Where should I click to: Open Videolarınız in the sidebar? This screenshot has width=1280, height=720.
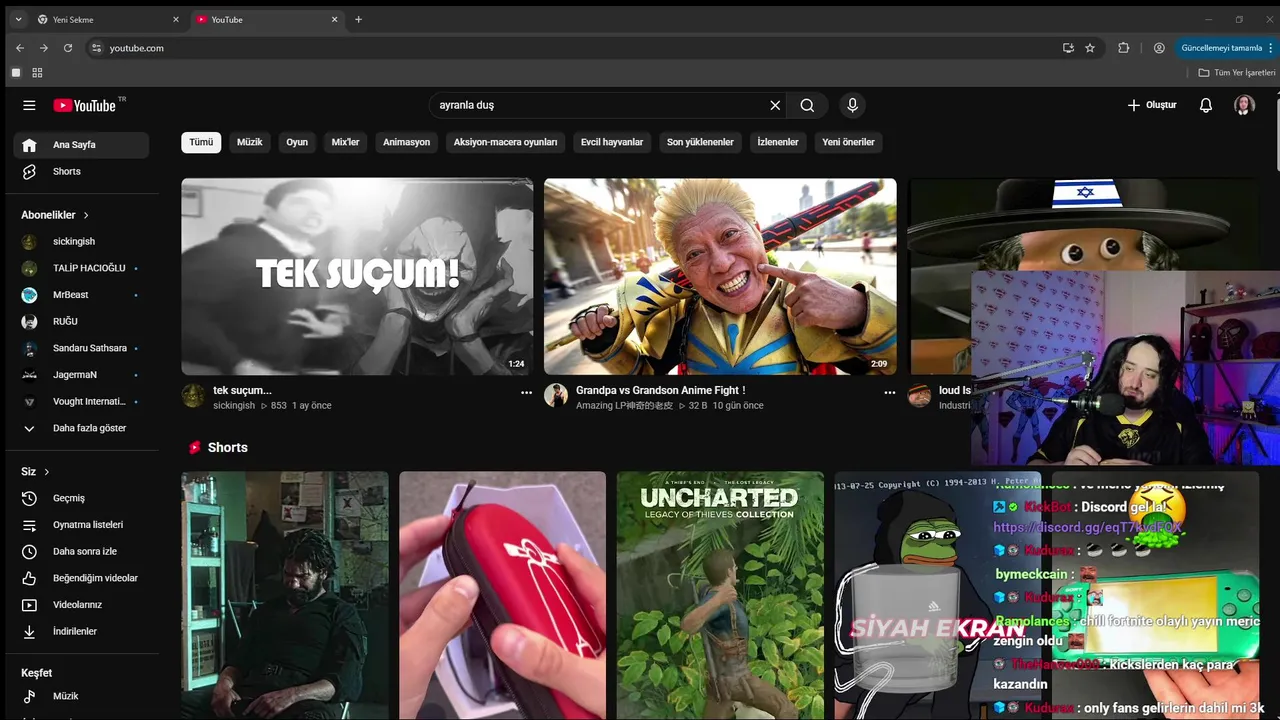pyautogui.click(x=81, y=605)
